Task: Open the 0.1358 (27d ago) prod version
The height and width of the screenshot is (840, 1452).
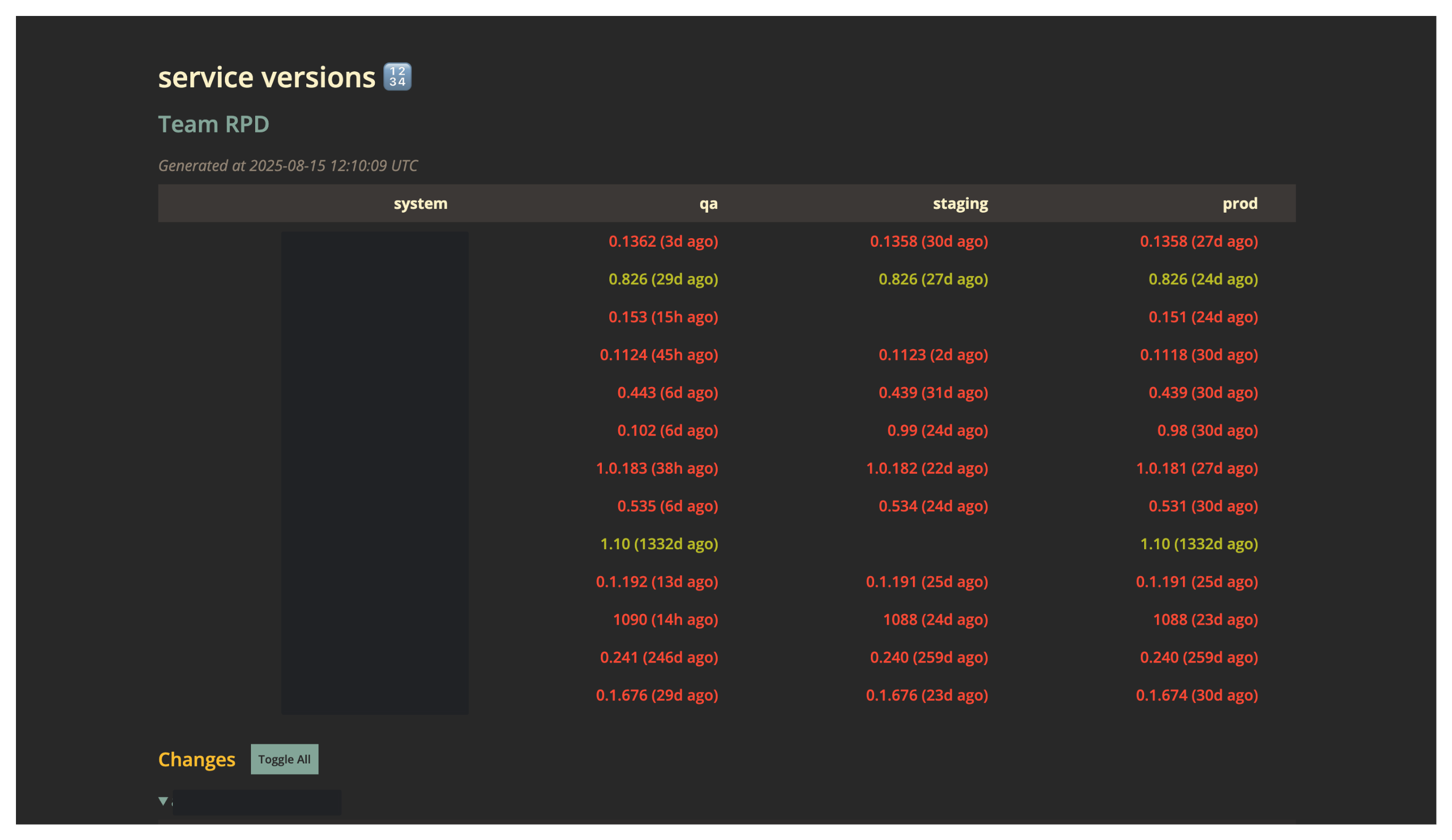Action: [1199, 241]
